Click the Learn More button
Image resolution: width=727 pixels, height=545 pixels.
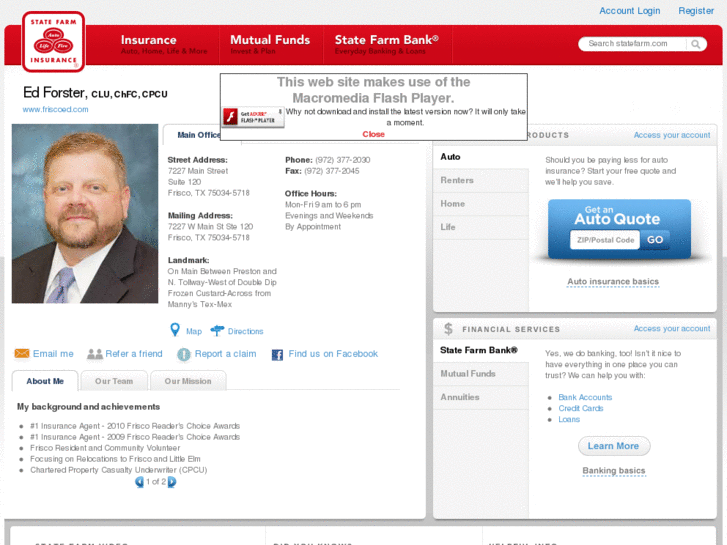click(x=614, y=446)
